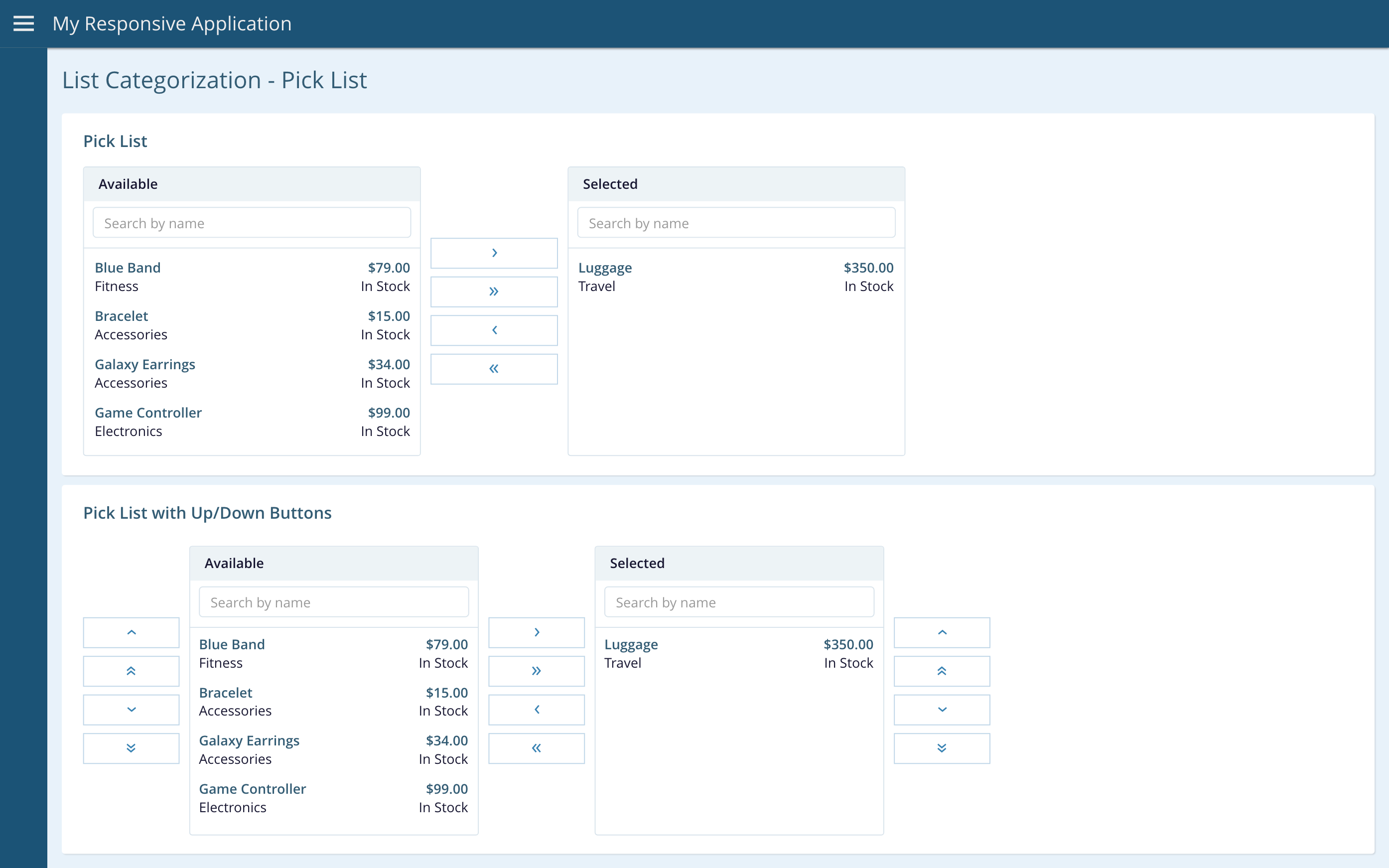Focus the top Selected search by name field
The height and width of the screenshot is (868, 1389).
tap(736, 223)
